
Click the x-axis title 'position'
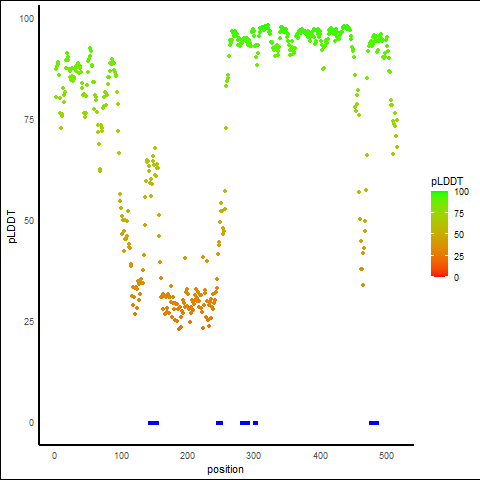(225, 469)
